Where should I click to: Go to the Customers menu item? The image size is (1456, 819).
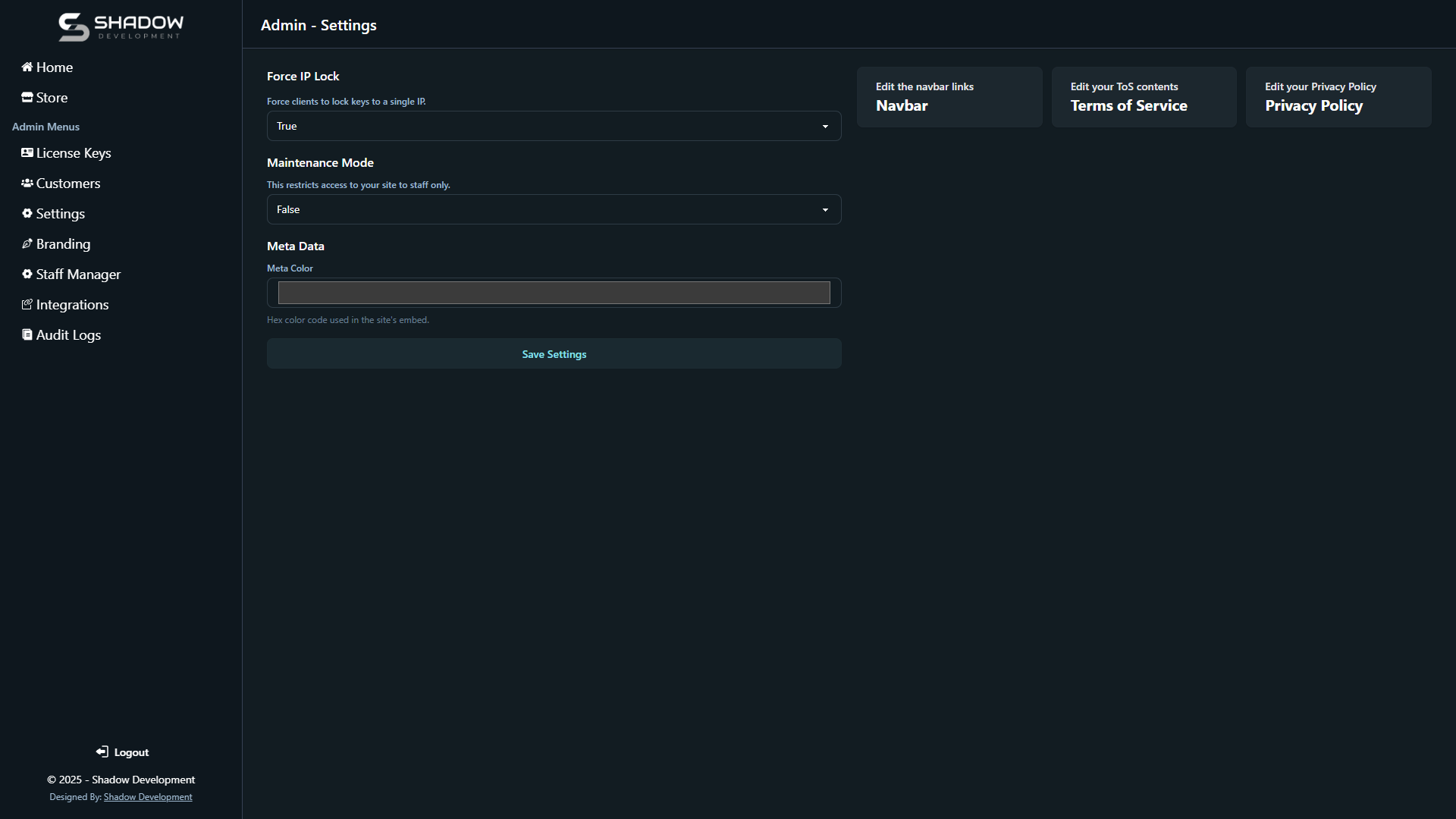click(68, 184)
